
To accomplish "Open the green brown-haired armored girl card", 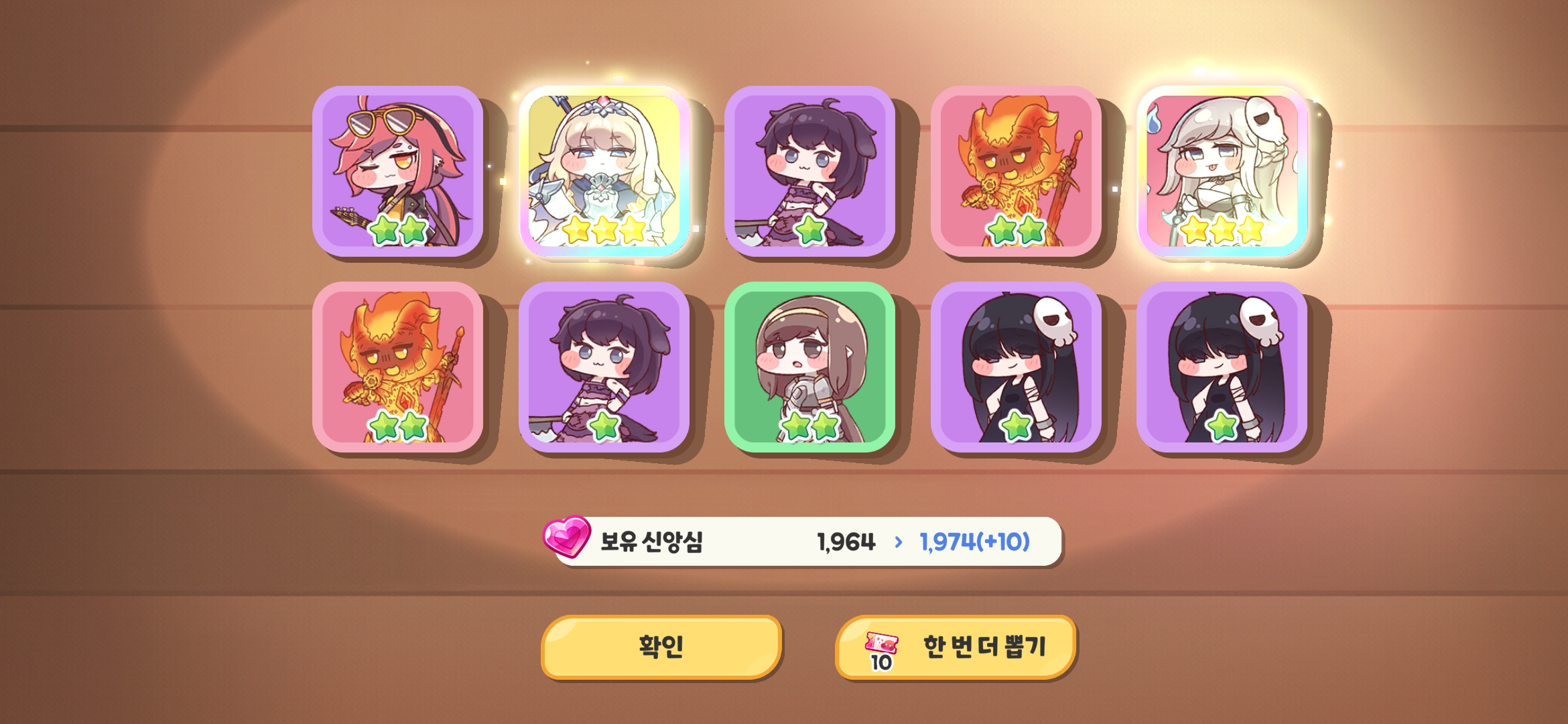I will [x=810, y=367].
